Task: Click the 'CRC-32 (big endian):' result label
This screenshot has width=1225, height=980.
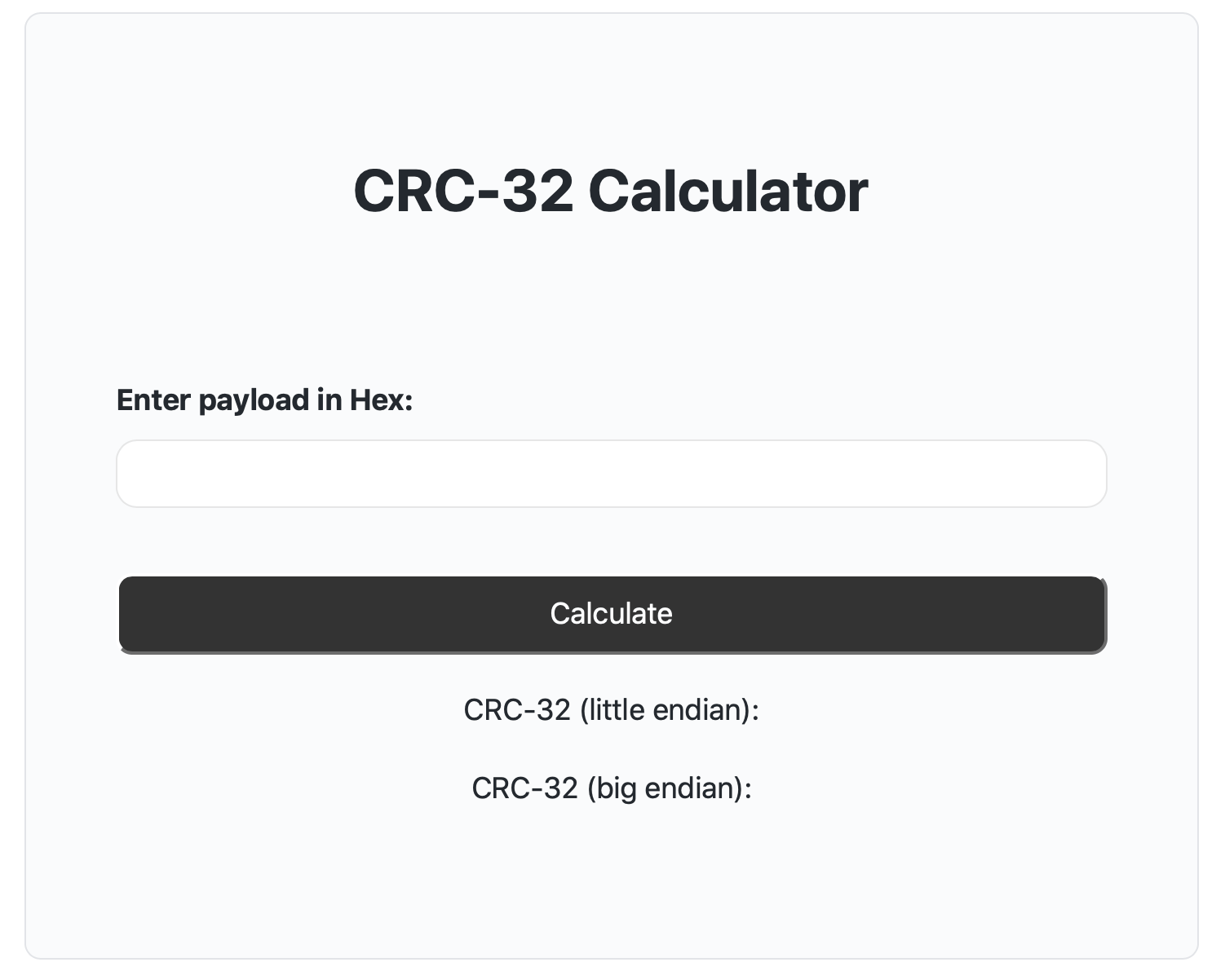Action: coord(612,788)
